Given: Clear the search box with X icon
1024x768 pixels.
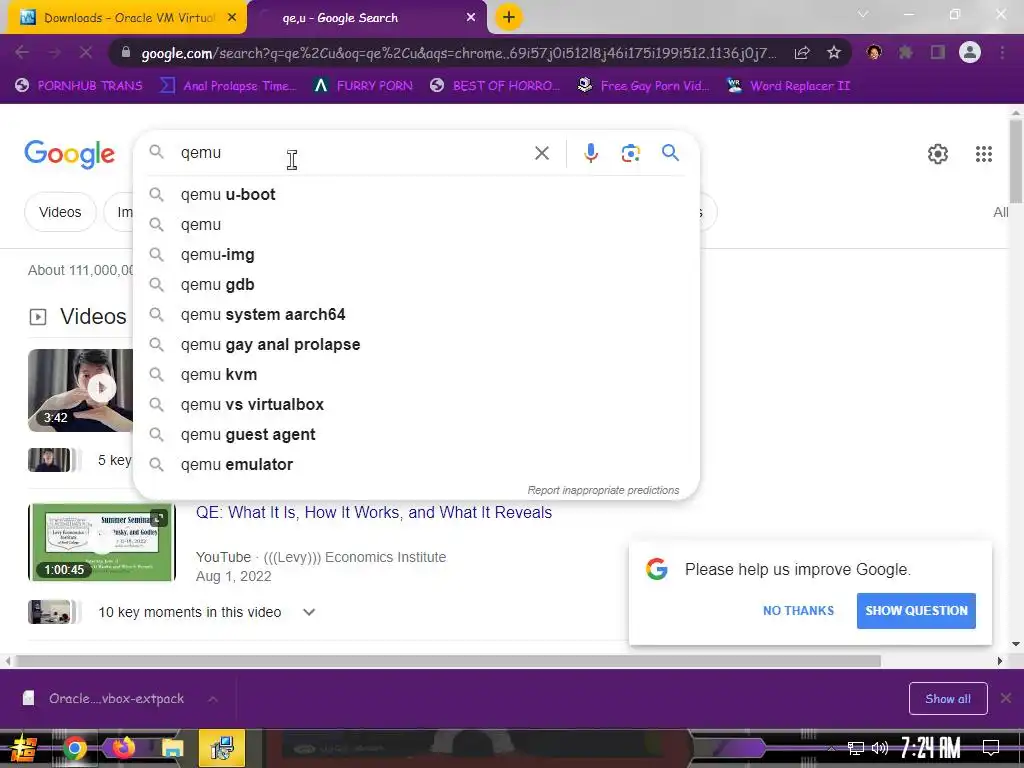Looking at the screenshot, I should (542, 153).
